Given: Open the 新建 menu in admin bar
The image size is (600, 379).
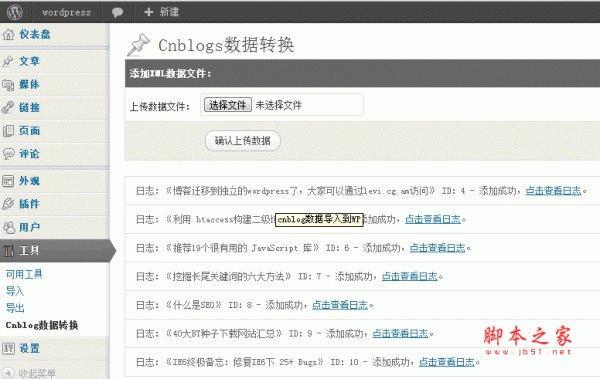Looking at the screenshot, I should 169,12.
